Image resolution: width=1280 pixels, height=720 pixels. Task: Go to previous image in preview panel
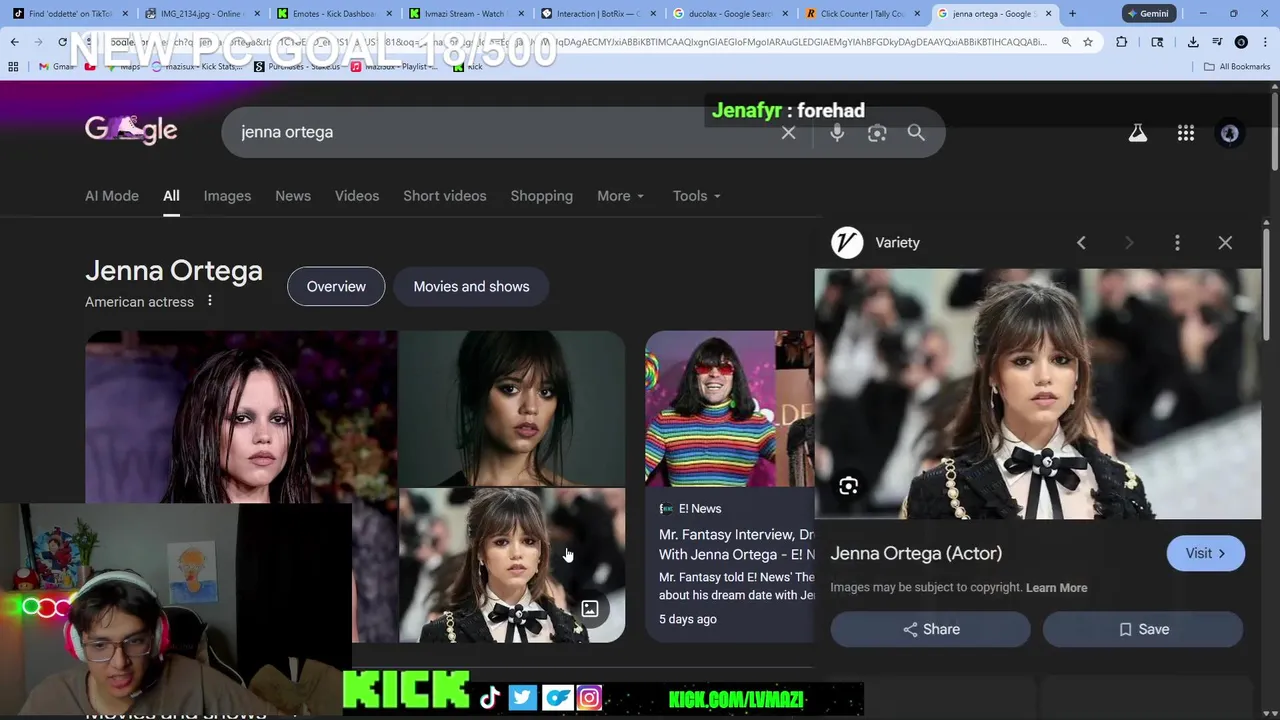click(1081, 242)
